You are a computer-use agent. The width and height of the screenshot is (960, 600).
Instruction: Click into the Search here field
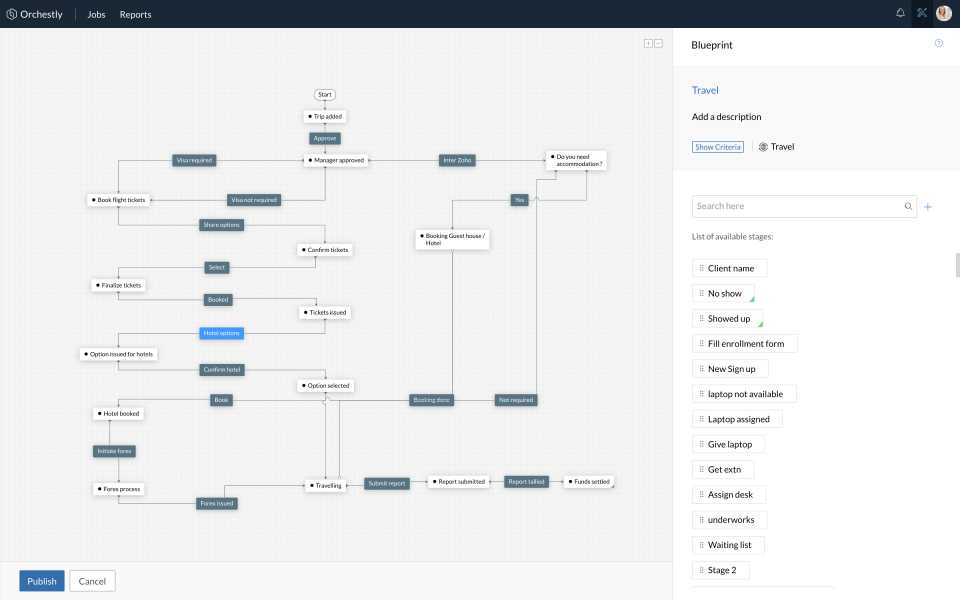(x=795, y=207)
